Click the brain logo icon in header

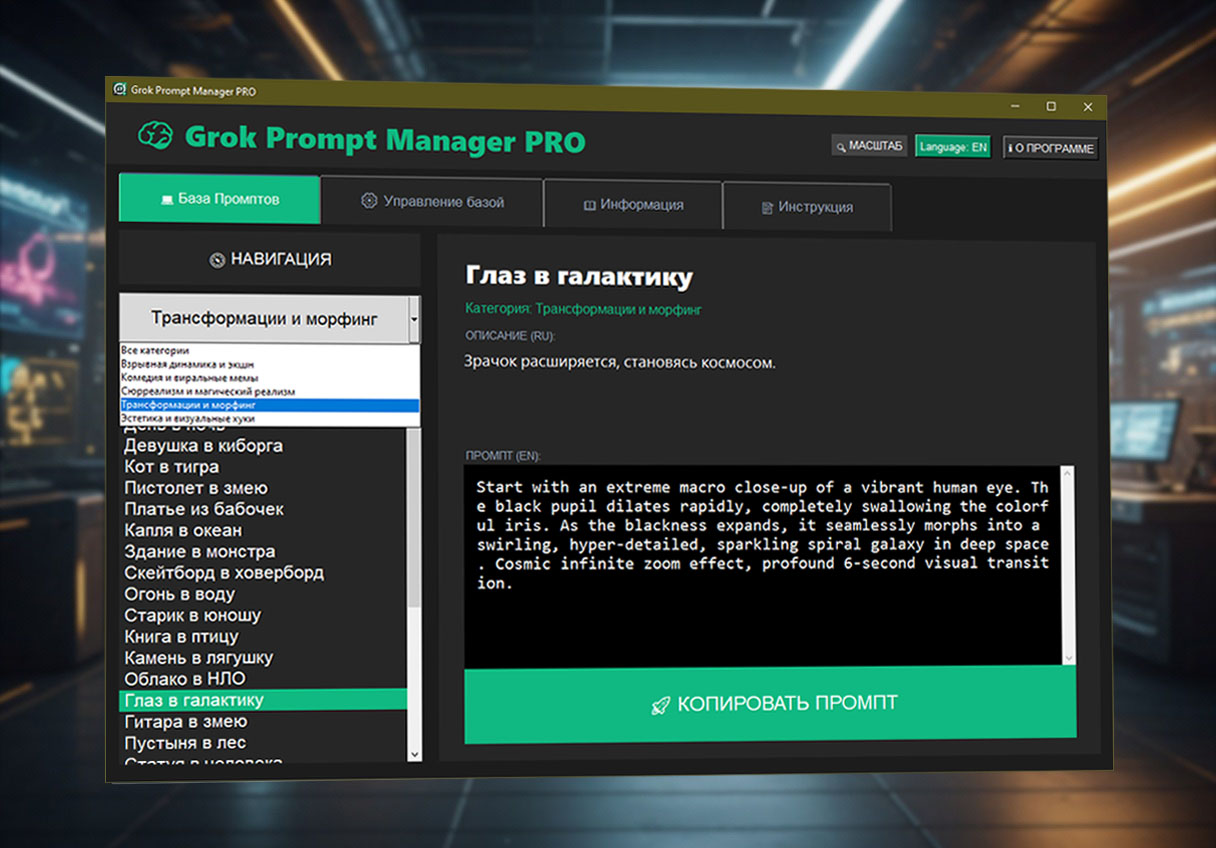[154, 136]
